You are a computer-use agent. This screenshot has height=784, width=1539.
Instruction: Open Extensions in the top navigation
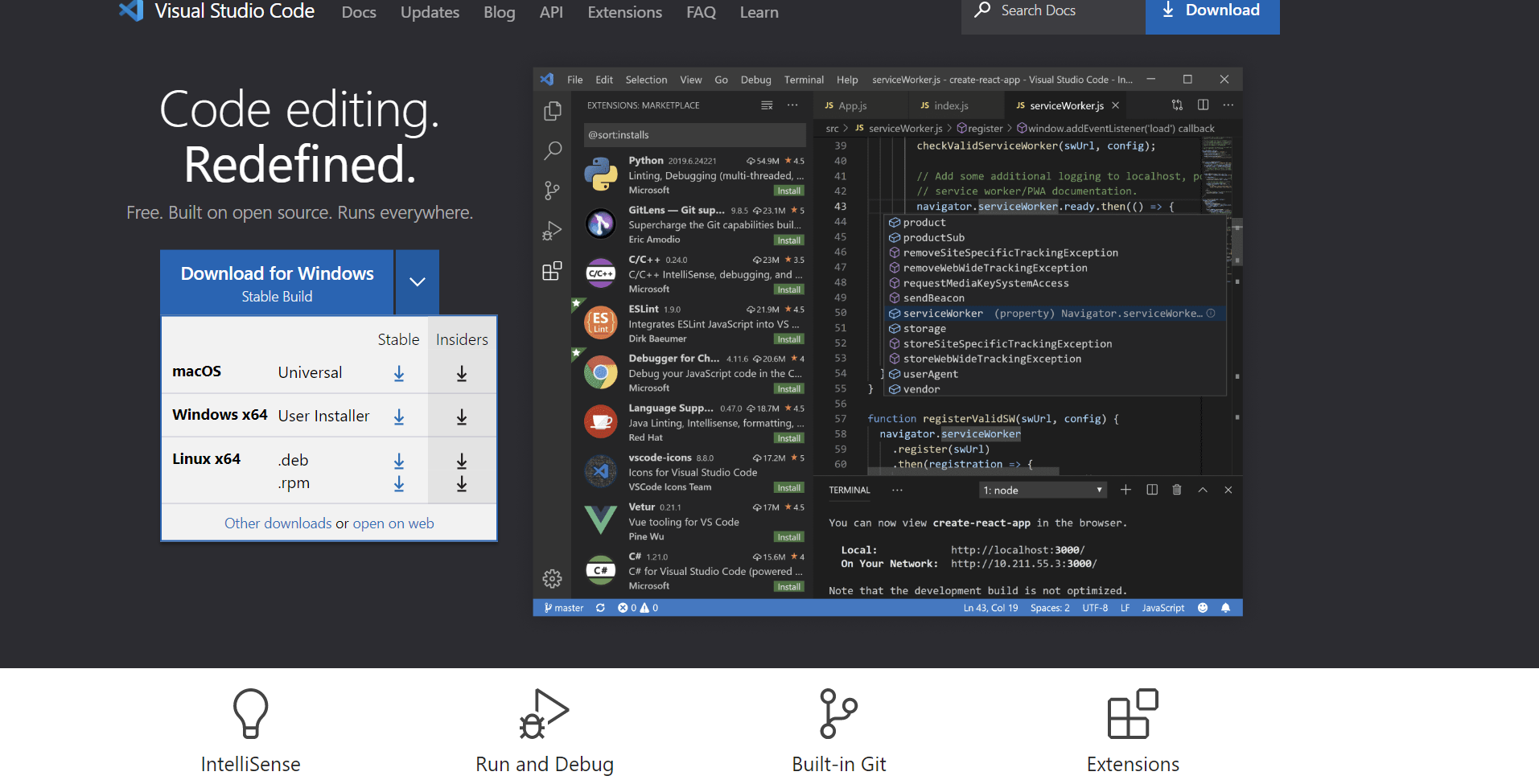[x=624, y=12]
